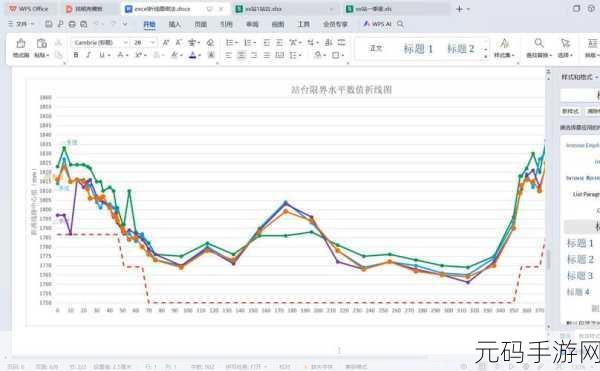Open the font name dropdown
This screenshot has width=600, height=371.
pos(126,42)
